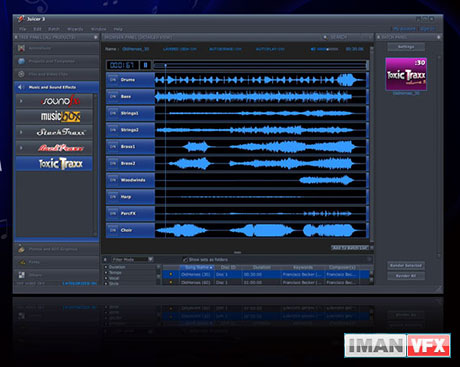Screen dimensions: 460x367
Task: Click the Juicer 3 app logo icon
Action: coord(21,19)
